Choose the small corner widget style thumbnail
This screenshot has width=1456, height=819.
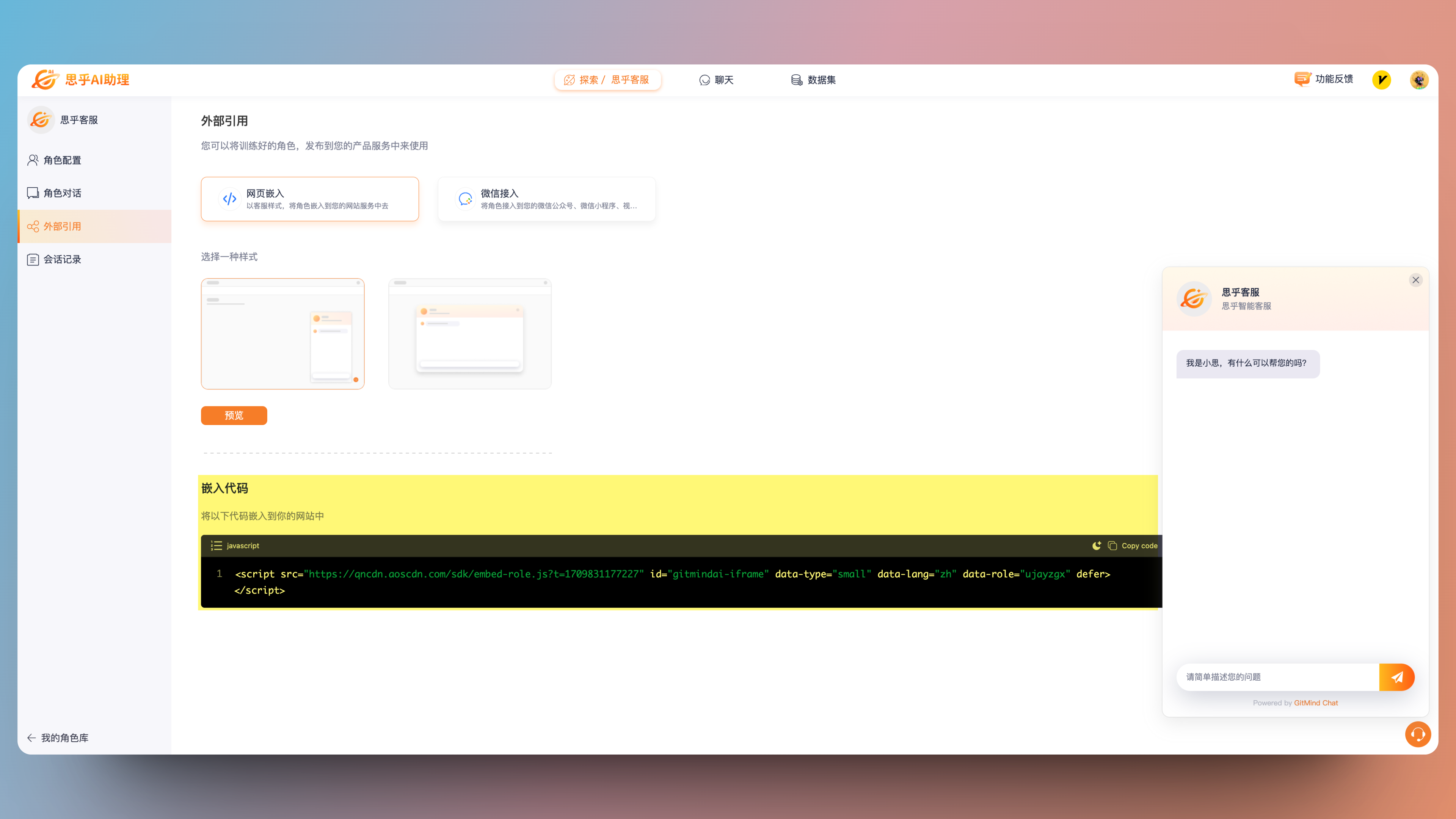pos(282,334)
